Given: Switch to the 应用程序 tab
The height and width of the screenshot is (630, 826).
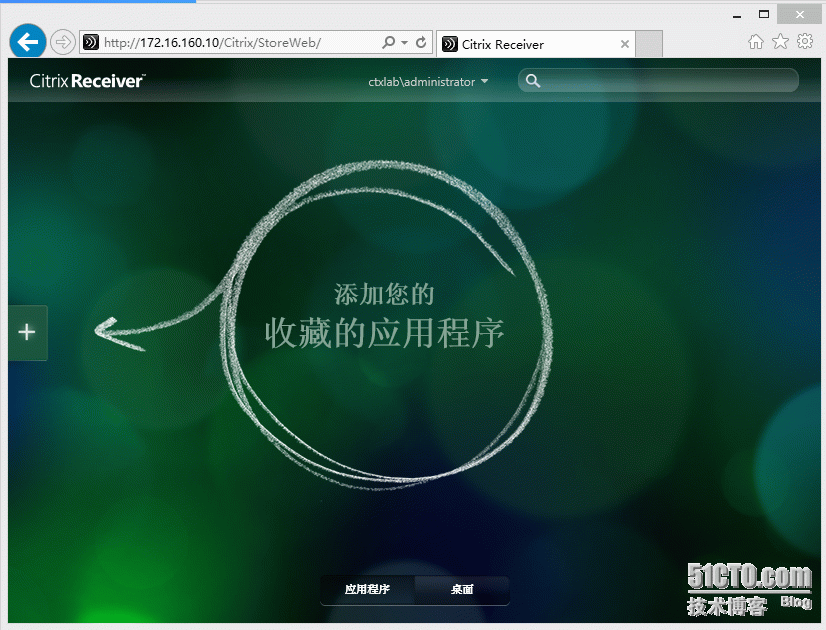Looking at the screenshot, I should tap(367, 589).
